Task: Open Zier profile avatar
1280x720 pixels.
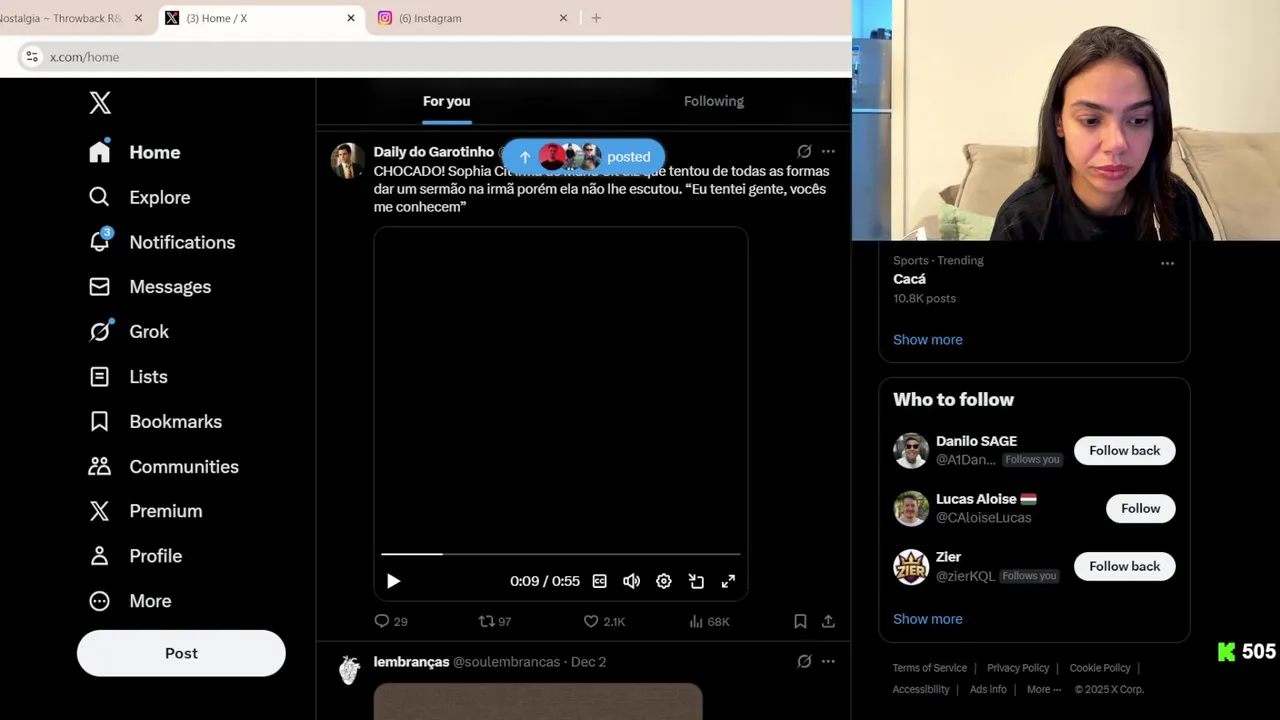Action: (x=911, y=567)
